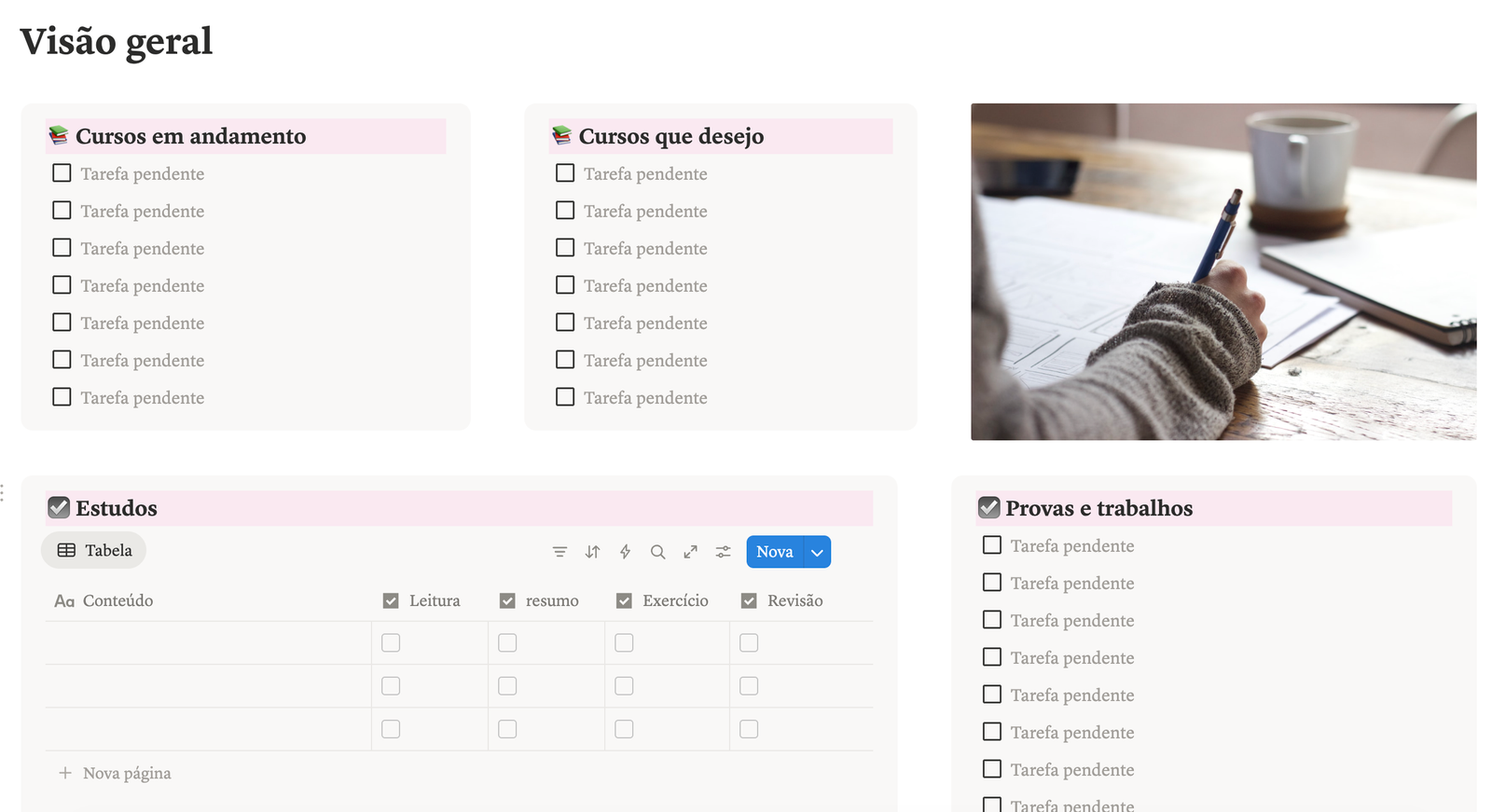1492x812 pixels.
Task: Click the lightning bolt automations icon
Action: pos(625,552)
